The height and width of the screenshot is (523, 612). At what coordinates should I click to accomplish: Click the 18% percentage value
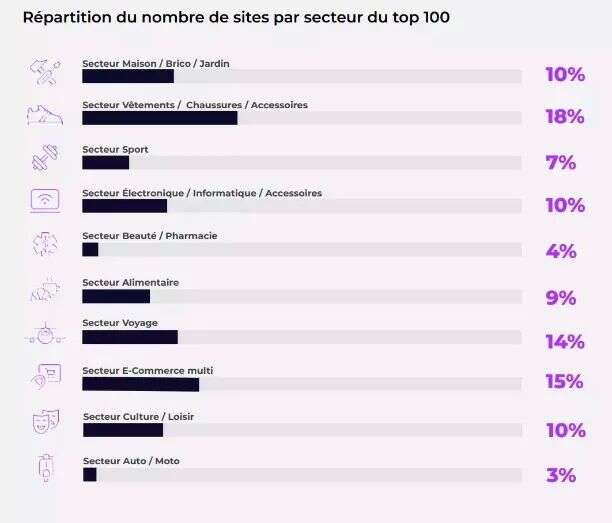point(564,117)
